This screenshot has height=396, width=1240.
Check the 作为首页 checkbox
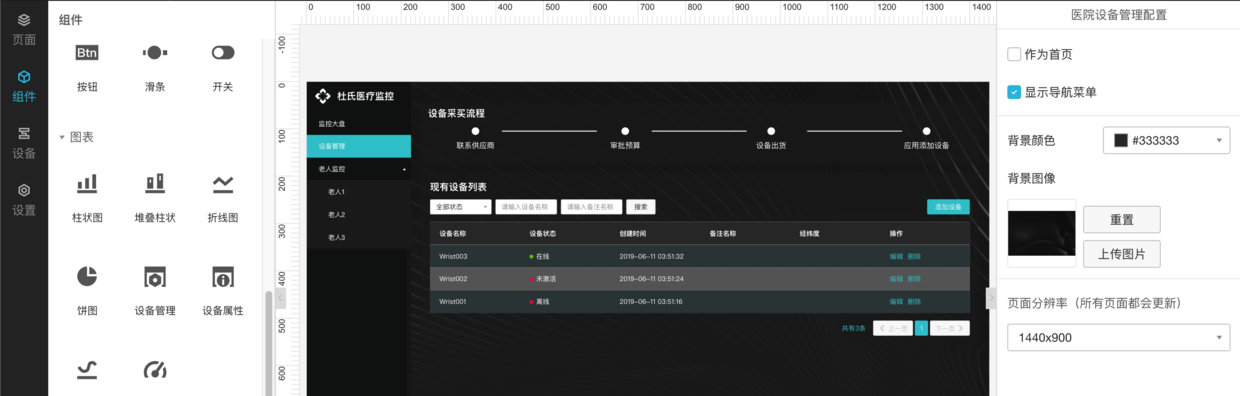[x=1014, y=54]
